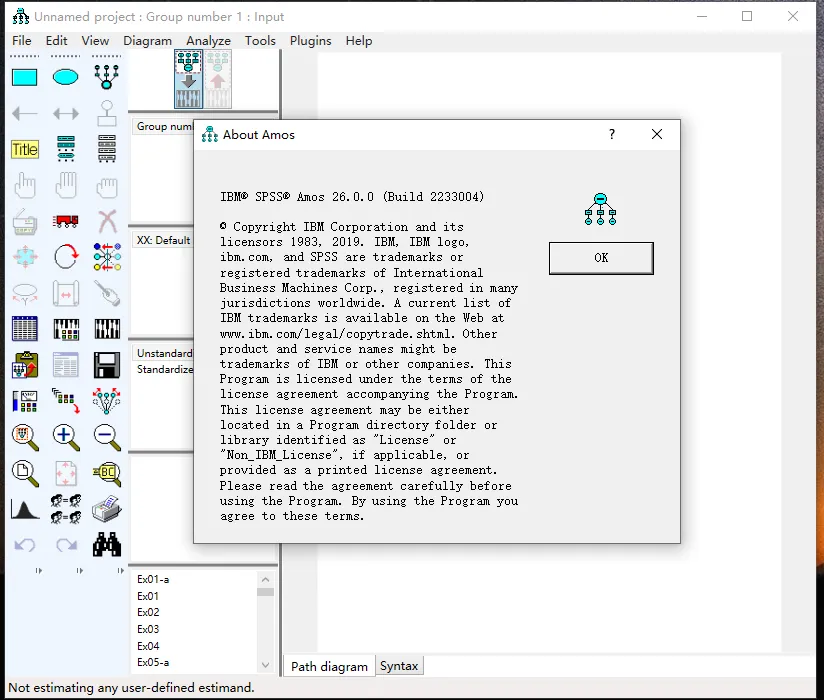
Task: Open the Edit menu
Action: pyautogui.click(x=56, y=40)
